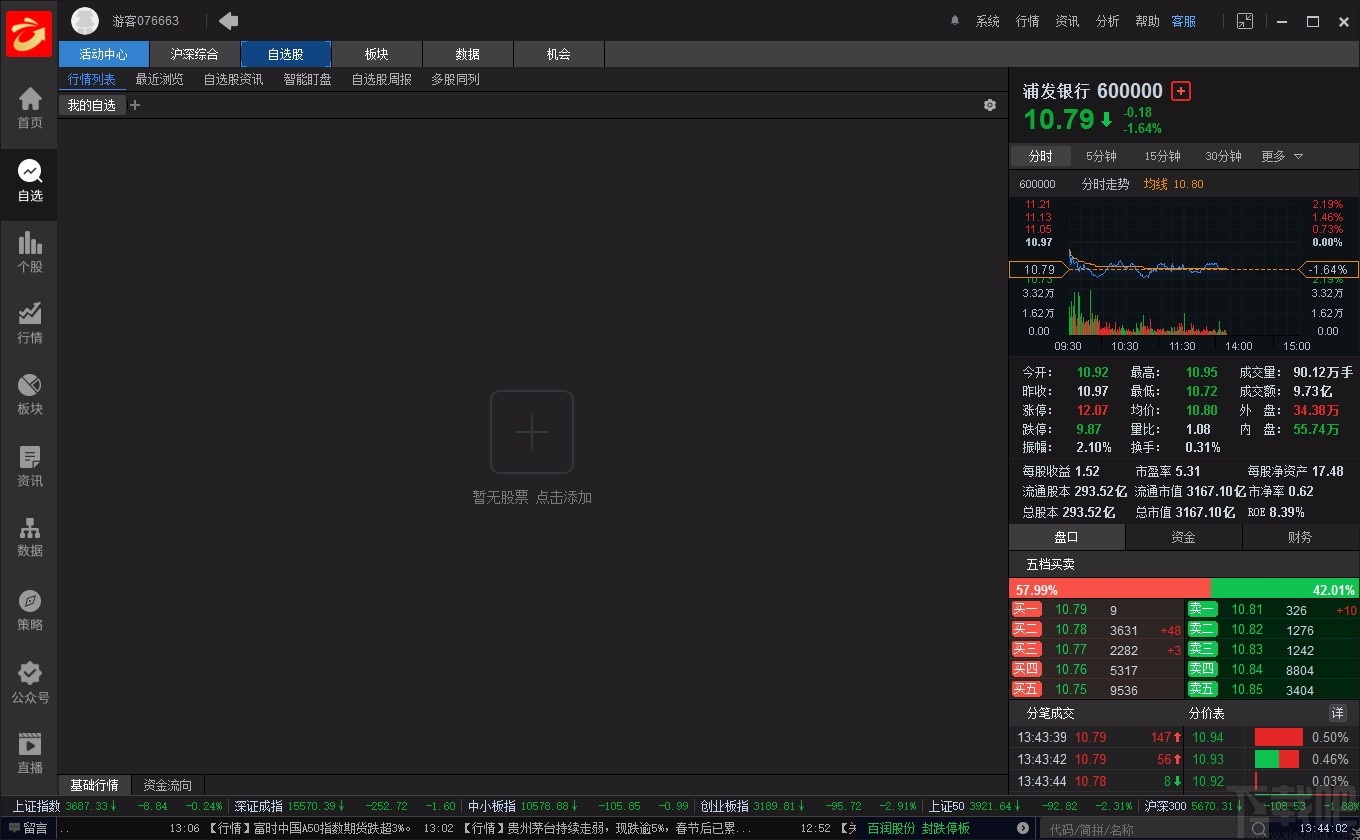
Task: Open the 策略 strategy panel
Action: tap(29, 609)
